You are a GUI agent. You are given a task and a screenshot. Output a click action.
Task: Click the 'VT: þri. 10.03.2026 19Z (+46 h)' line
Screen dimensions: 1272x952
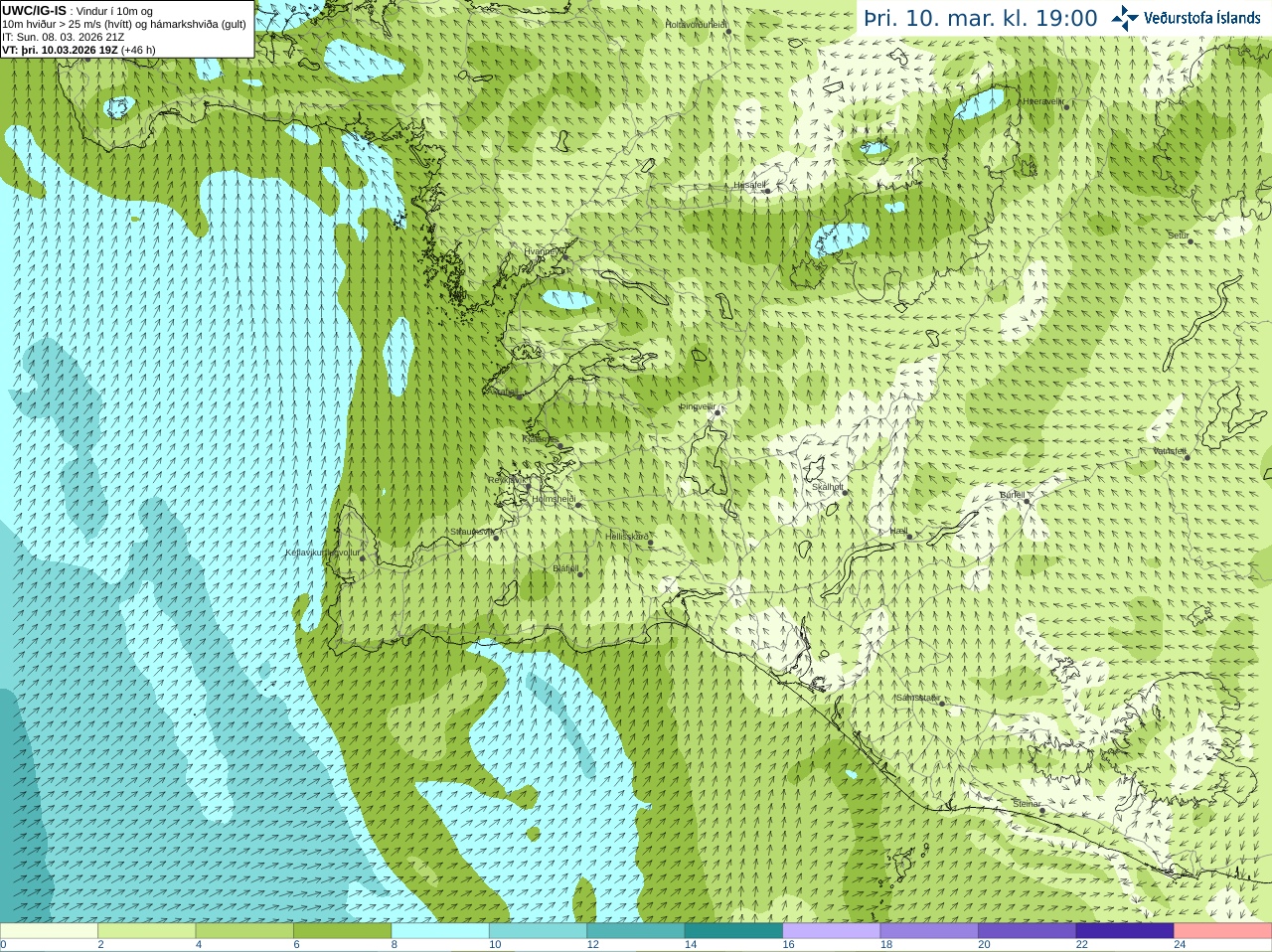coord(79,50)
